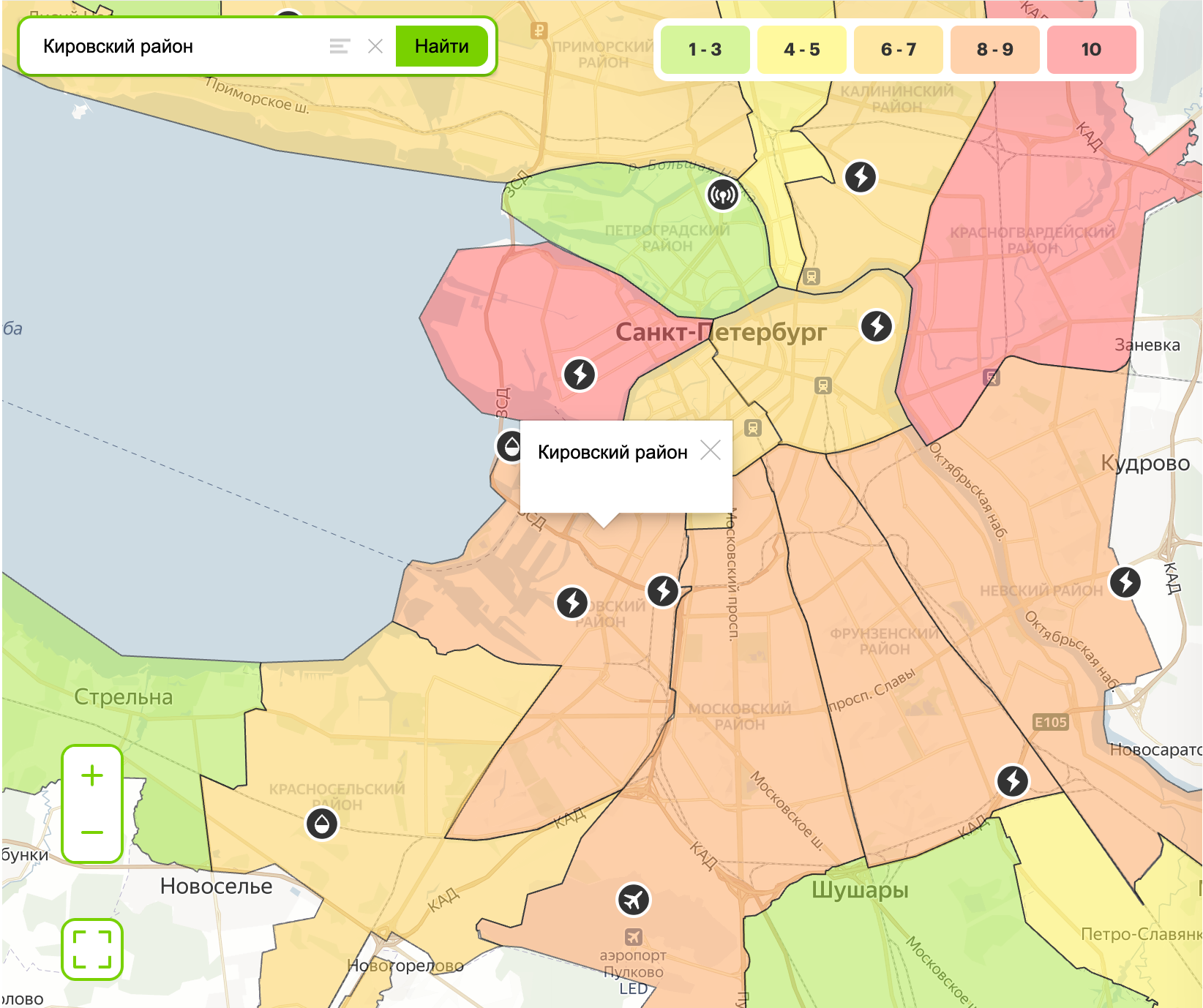The width and height of the screenshot is (1203, 1008).
Task: Zoom out the map with minus
Action: pos(92,832)
